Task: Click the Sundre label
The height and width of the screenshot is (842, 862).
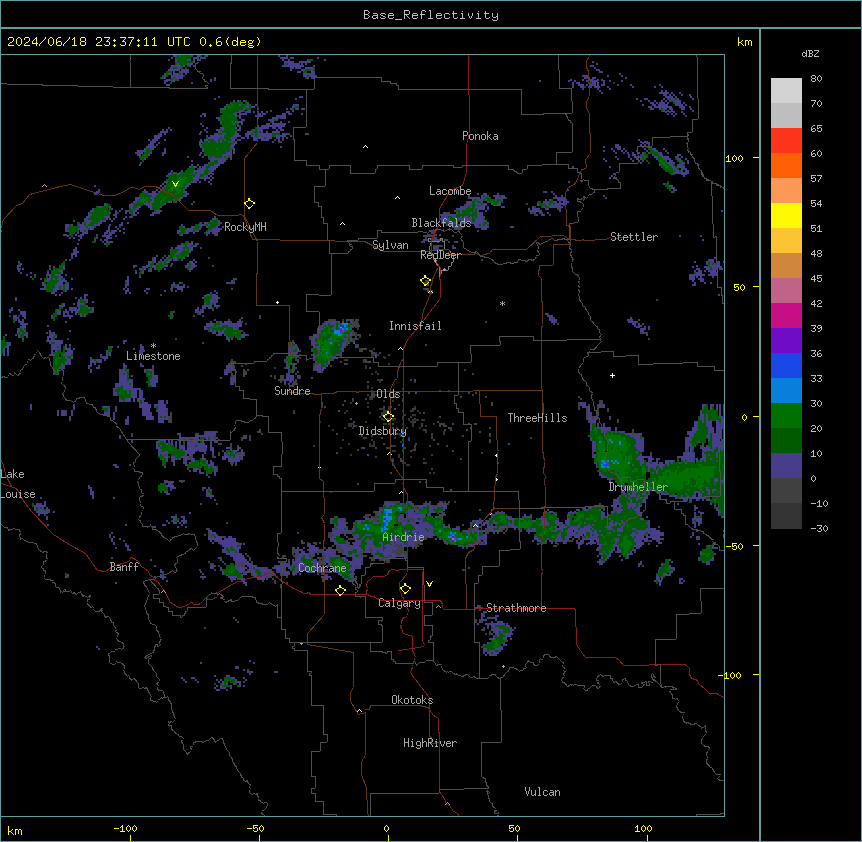Action: coord(292,391)
